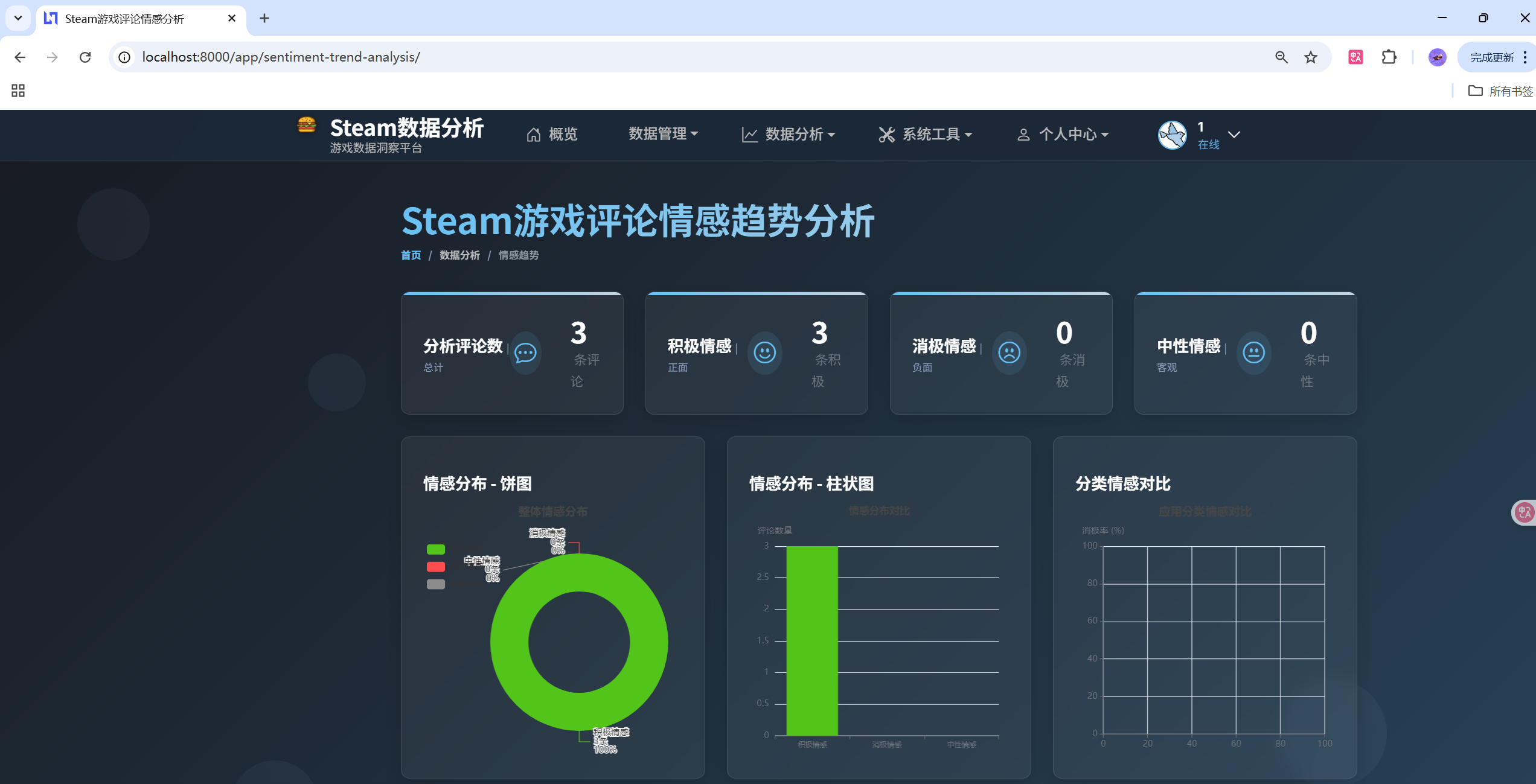Toggle the gray 中性情感 legend item

pos(436,585)
